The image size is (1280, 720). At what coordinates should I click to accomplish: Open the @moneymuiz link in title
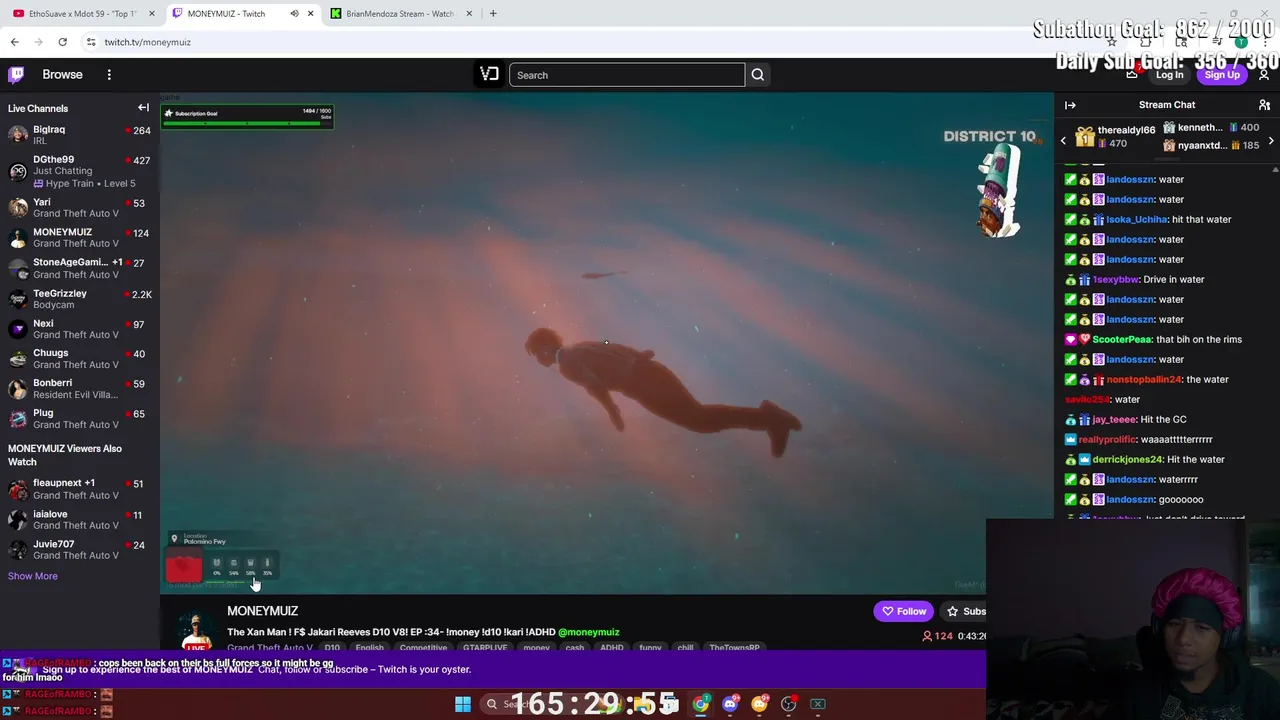pyautogui.click(x=589, y=632)
